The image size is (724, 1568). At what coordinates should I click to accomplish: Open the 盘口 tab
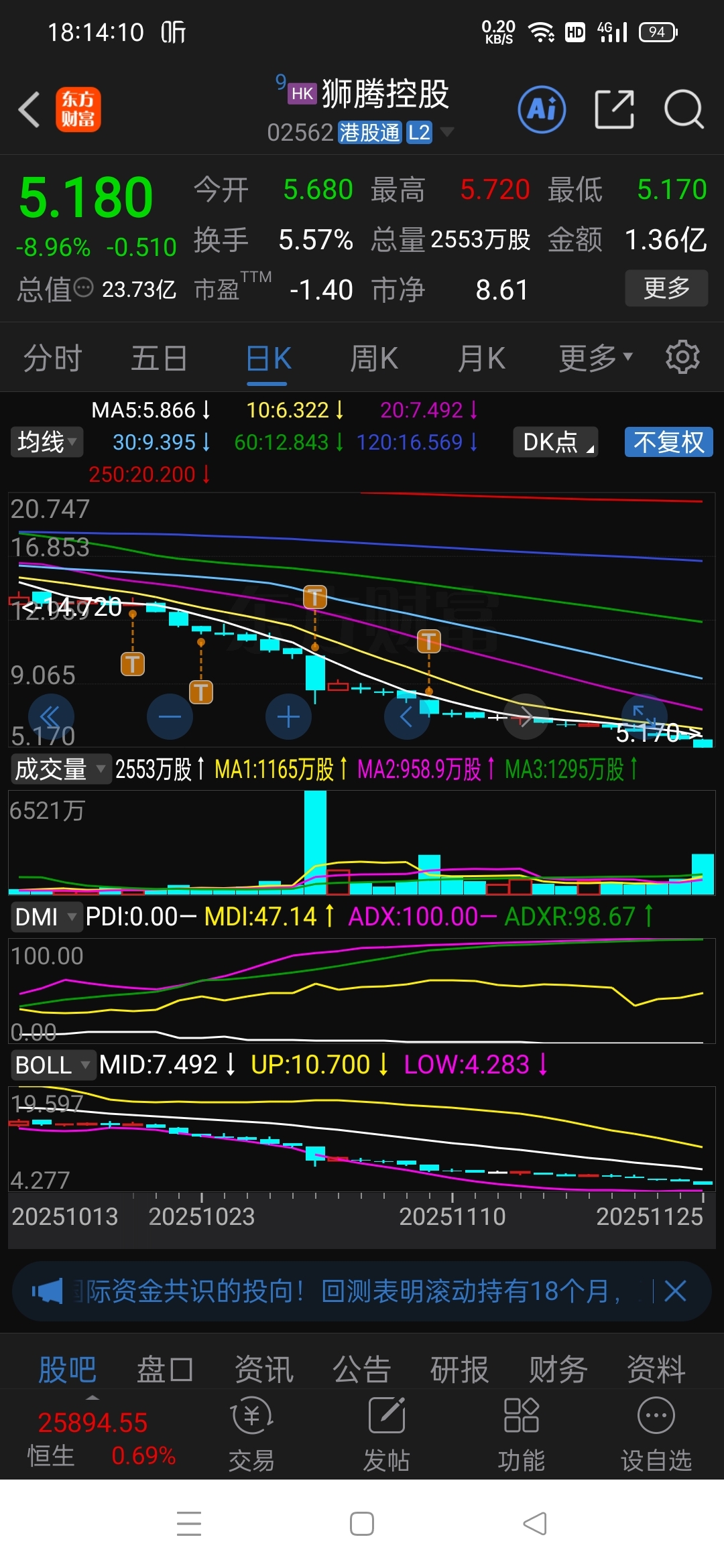point(165,1369)
